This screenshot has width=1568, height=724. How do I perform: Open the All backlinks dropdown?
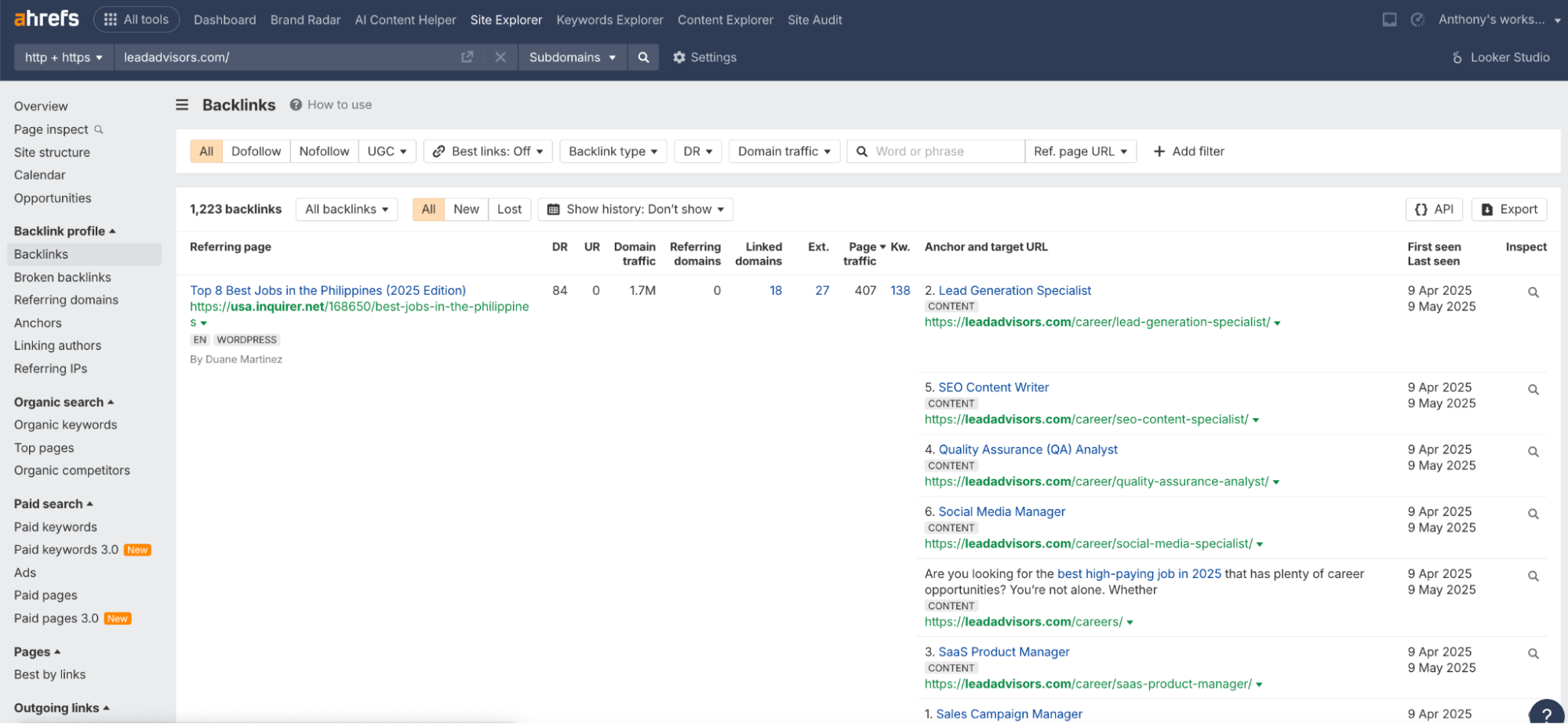[347, 209]
